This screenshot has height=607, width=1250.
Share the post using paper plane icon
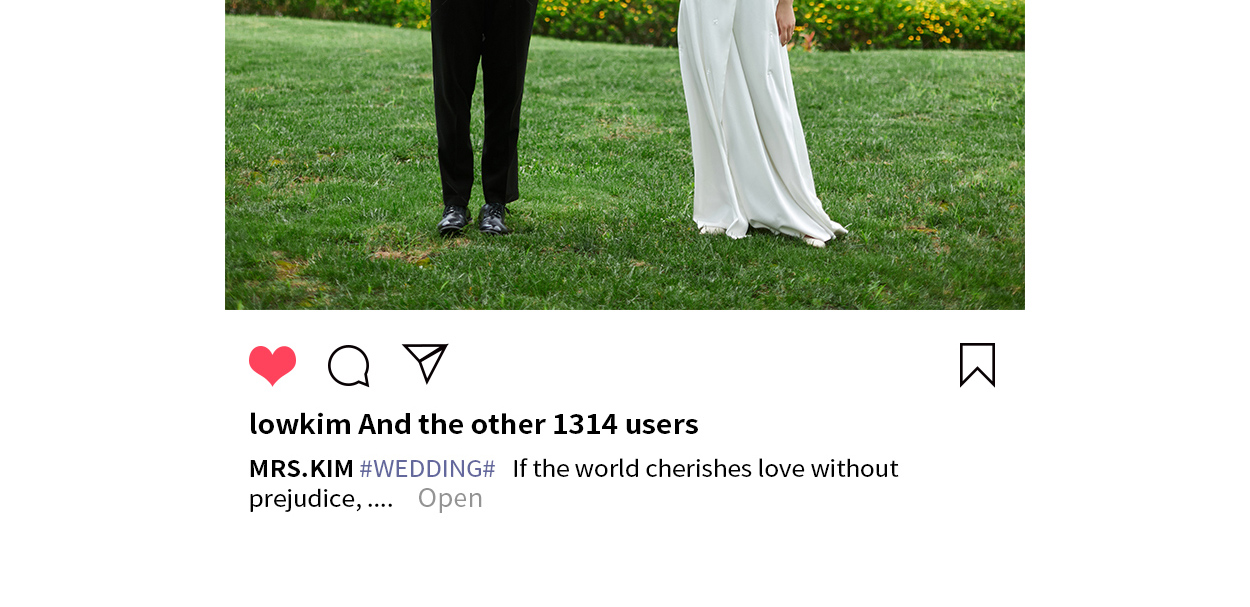[425, 363]
